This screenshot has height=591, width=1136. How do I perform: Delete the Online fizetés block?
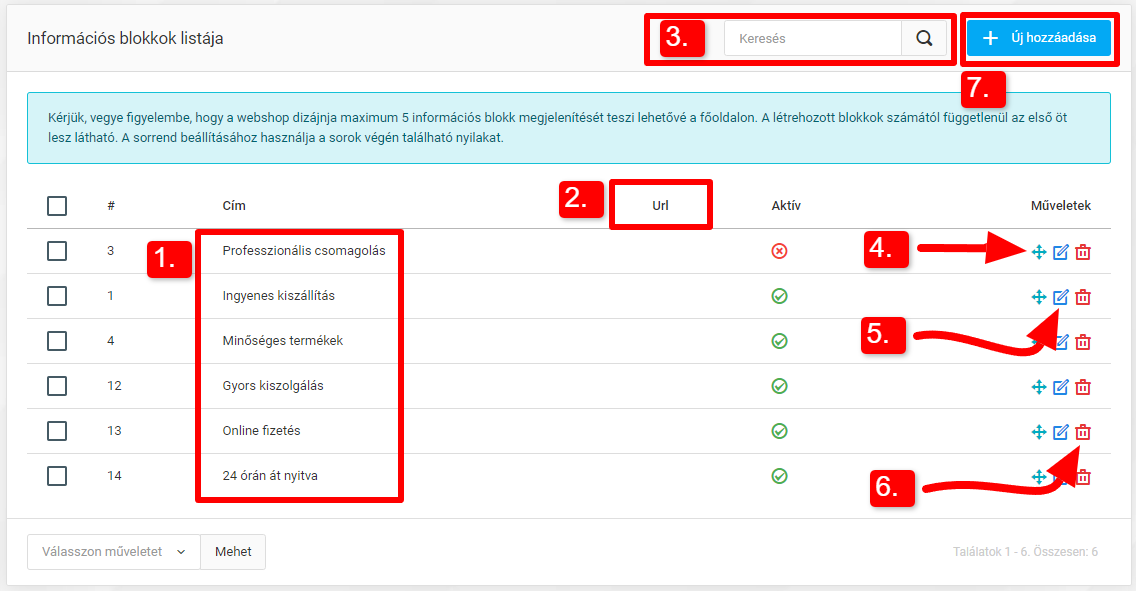point(1083,432)
